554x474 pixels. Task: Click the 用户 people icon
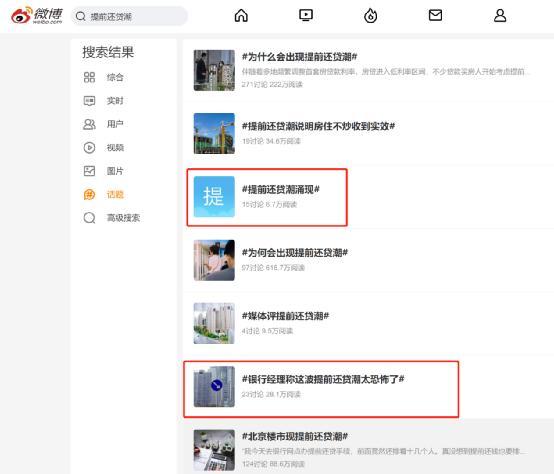click(x=89, y=124)
